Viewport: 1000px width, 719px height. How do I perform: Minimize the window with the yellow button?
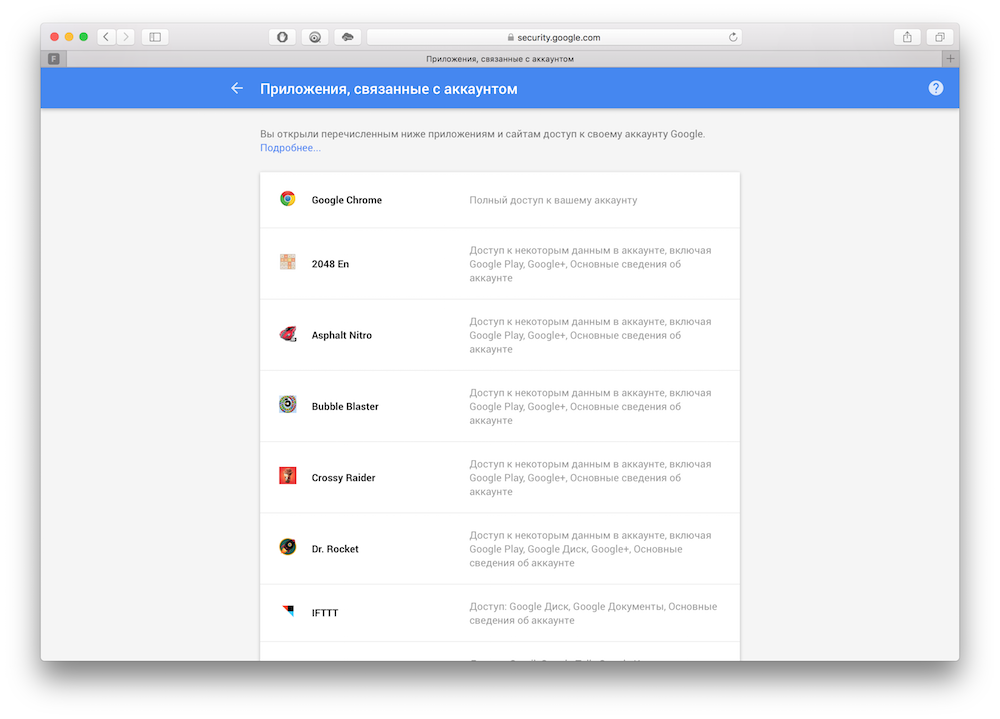coord(69,37)
